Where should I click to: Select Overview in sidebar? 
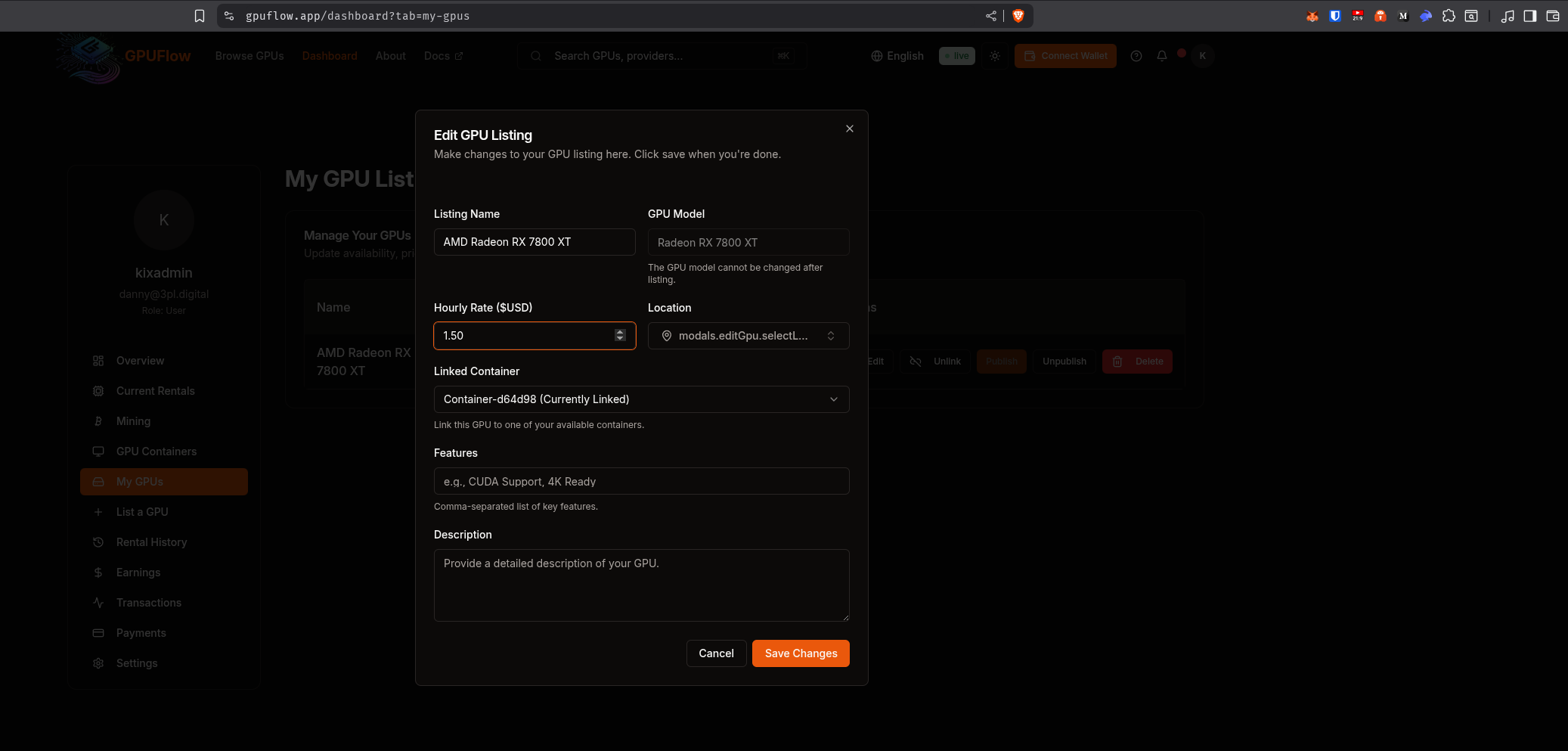coord(164,361)
